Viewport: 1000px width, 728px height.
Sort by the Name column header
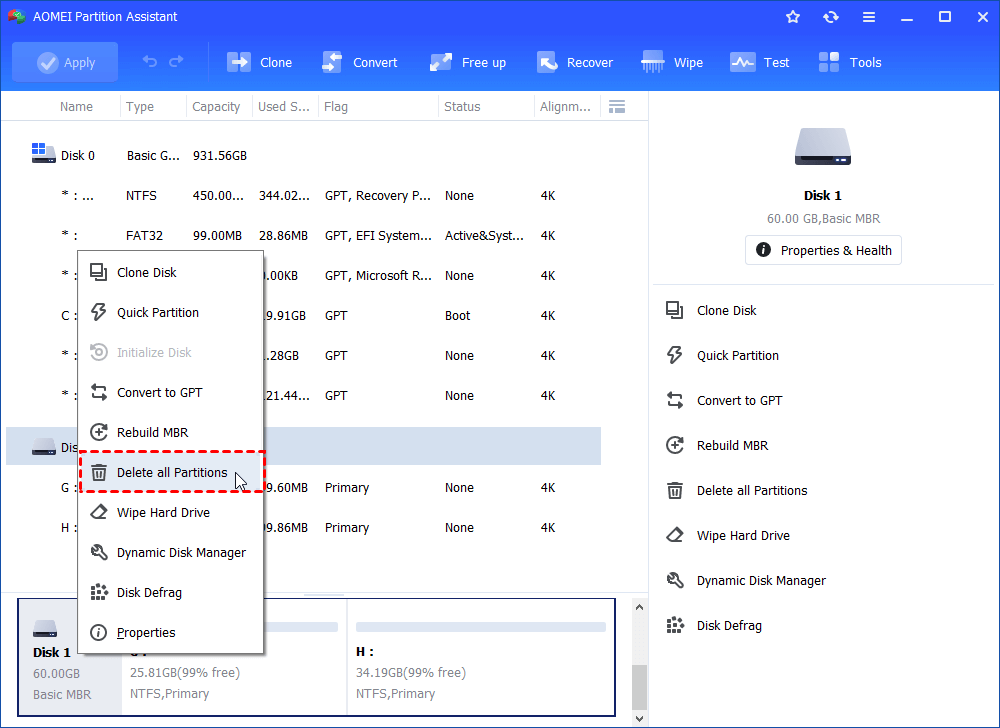pos(76,106)
